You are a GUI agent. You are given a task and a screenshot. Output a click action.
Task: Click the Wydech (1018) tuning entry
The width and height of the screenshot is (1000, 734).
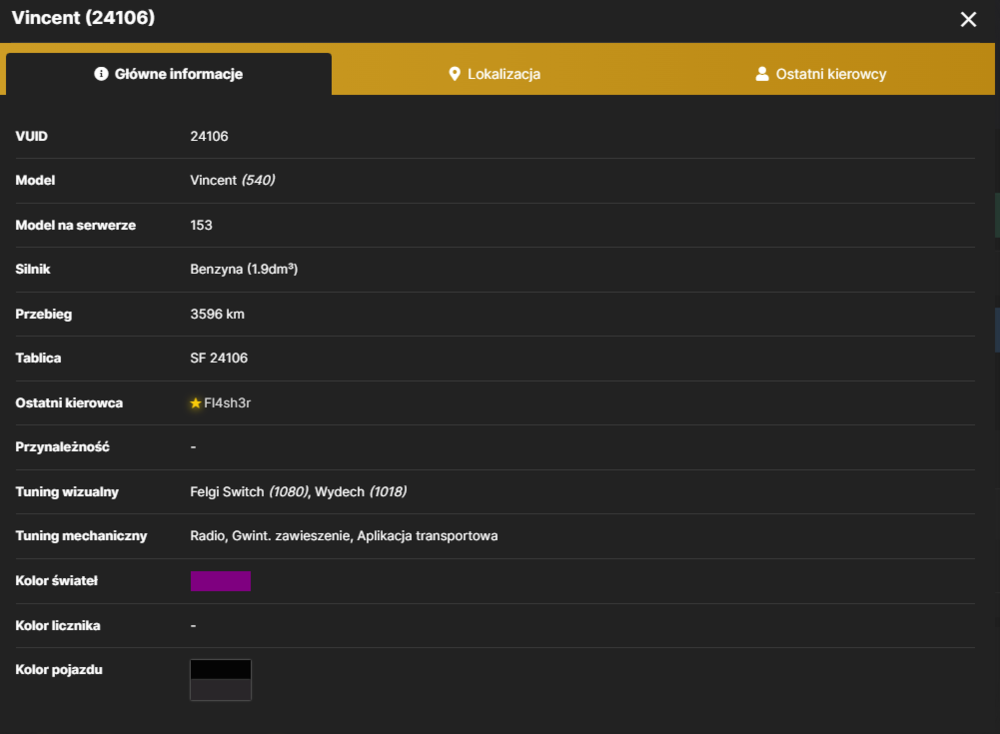point(361,492)
